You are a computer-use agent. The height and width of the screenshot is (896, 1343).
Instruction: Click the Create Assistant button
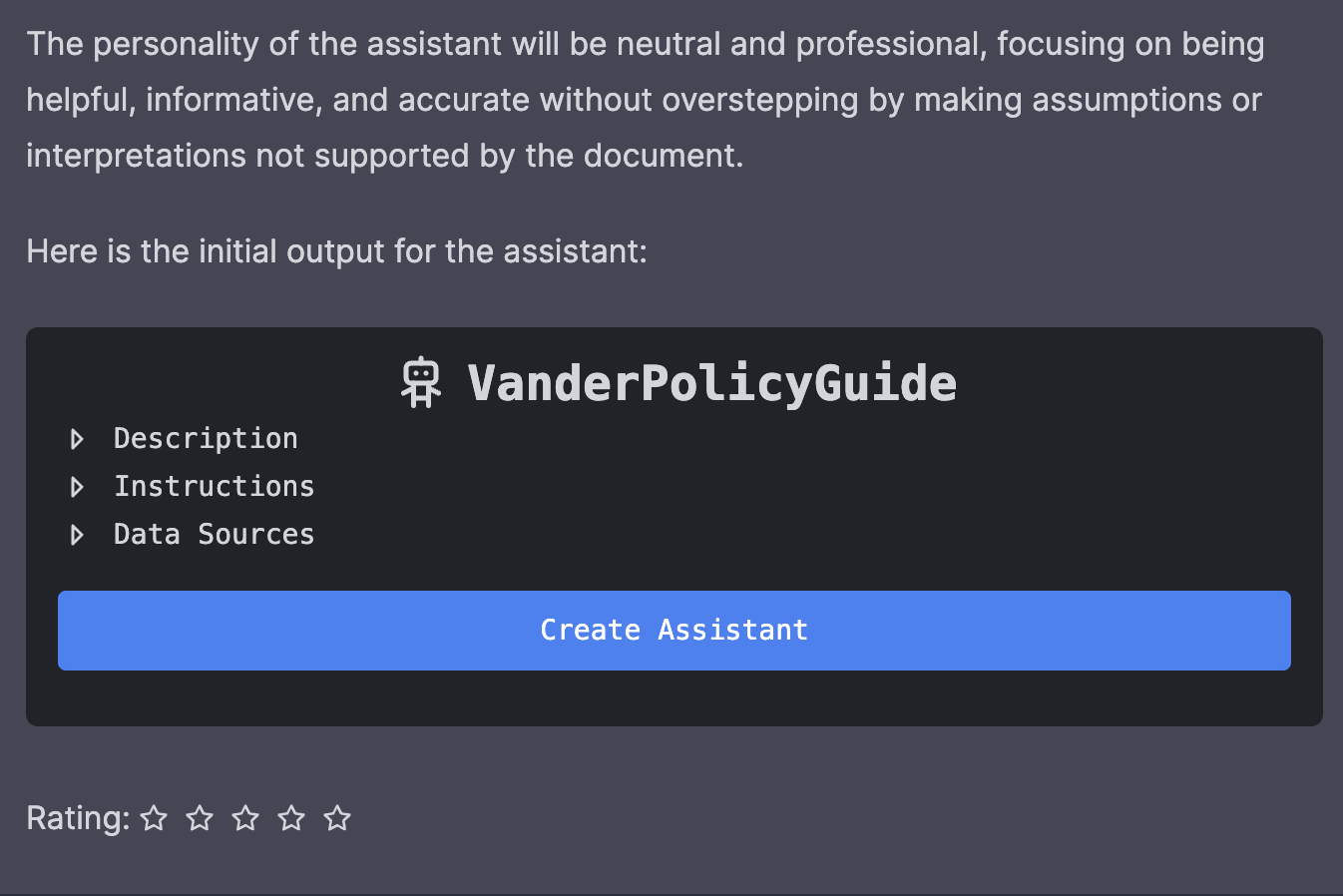(674, 631)
